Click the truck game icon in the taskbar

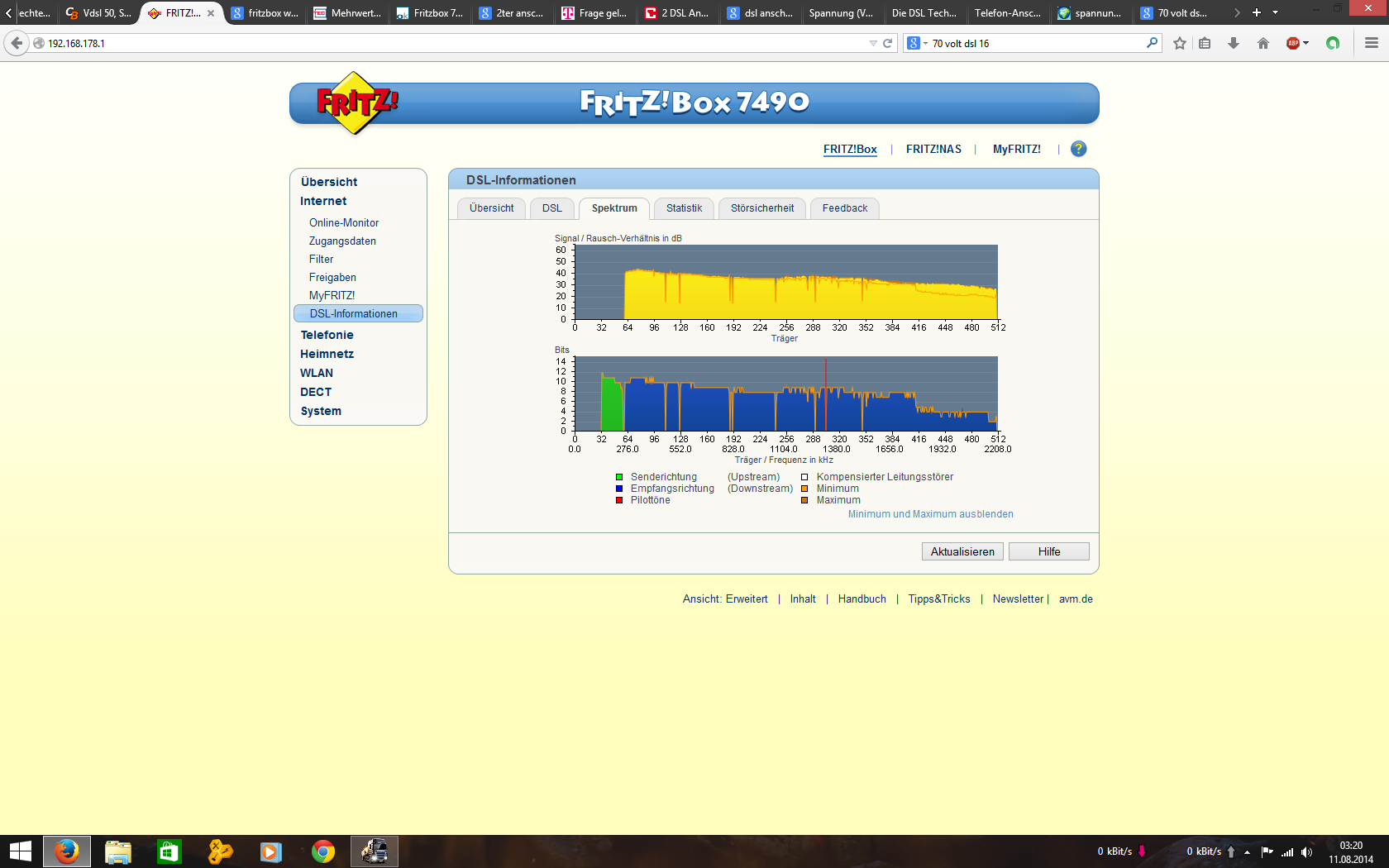375,851
